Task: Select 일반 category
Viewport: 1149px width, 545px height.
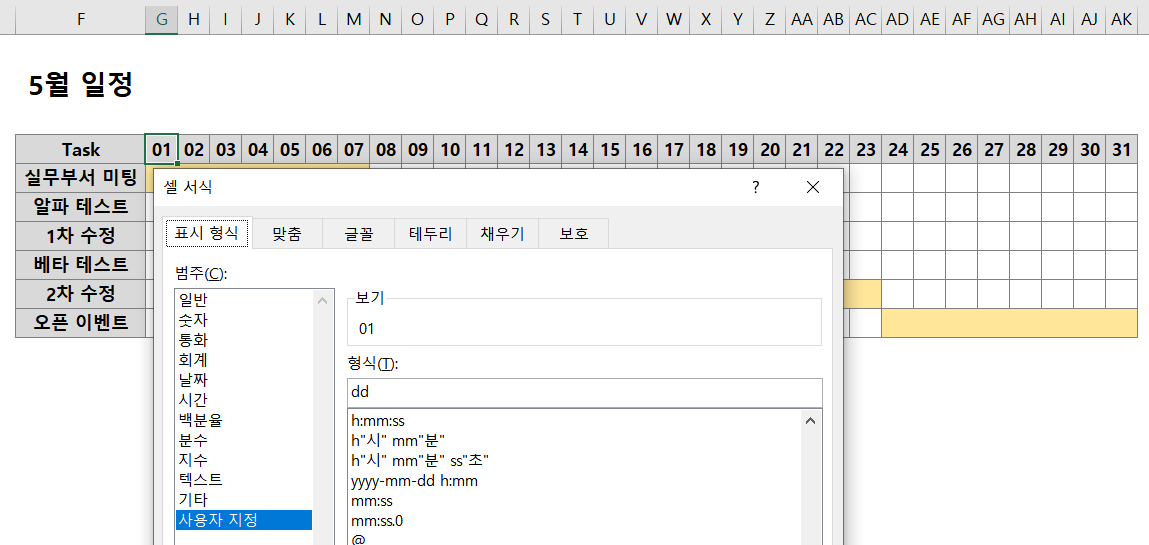Action: tap(244, 300)
